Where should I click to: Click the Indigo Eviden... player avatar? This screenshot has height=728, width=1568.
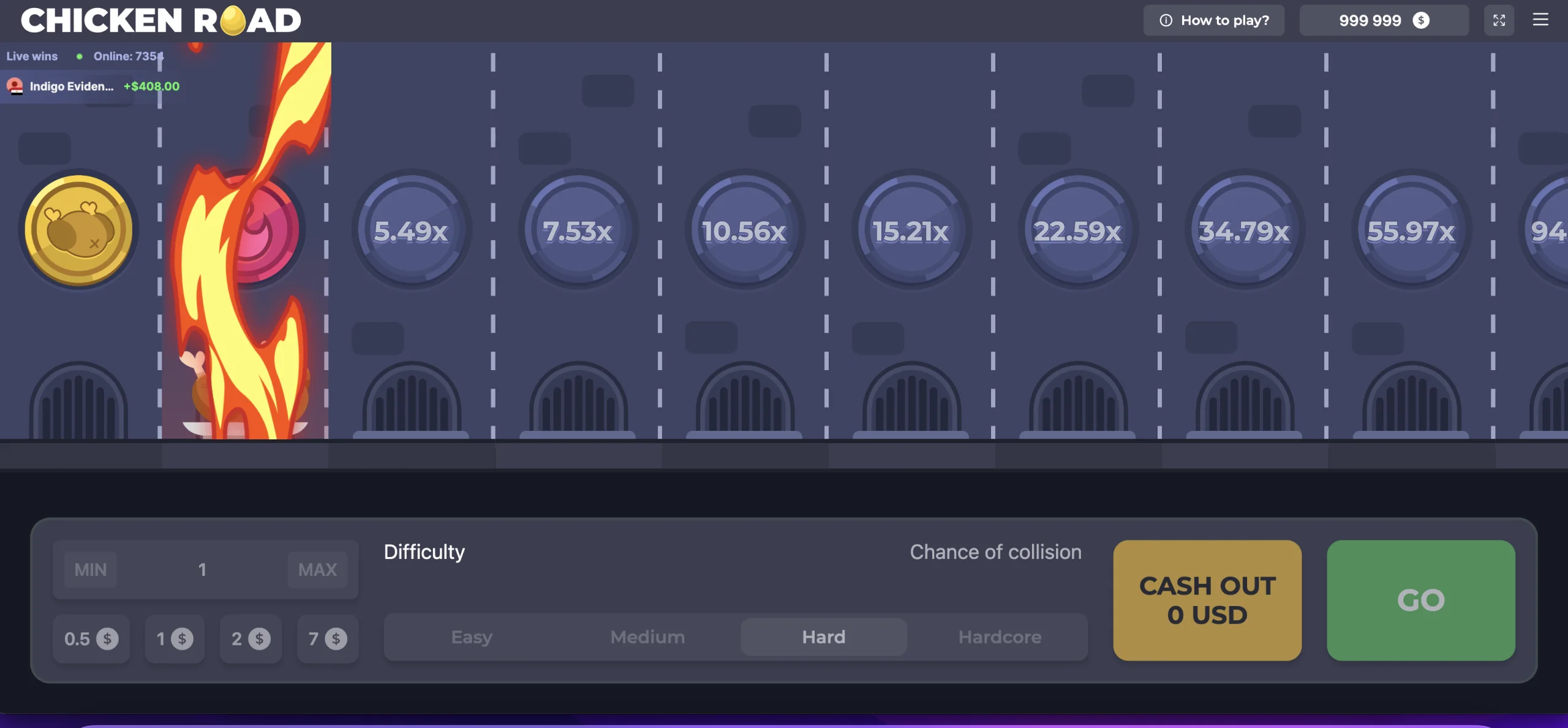tap(15, 86)
